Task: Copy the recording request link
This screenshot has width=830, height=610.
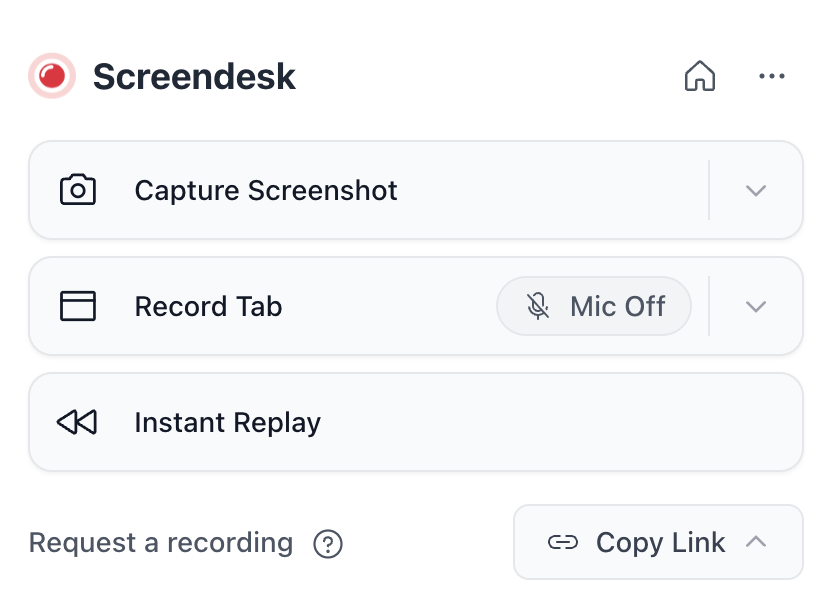Action: 660,542
